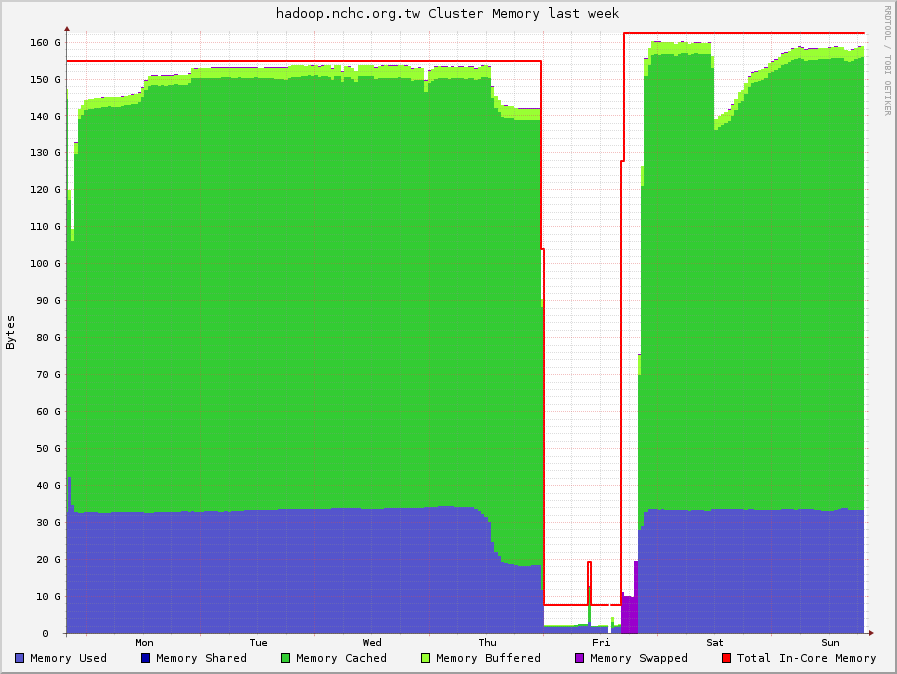Click the 'Wed' x-axis label
The image size is (897, 674).
tap(372, 643)
